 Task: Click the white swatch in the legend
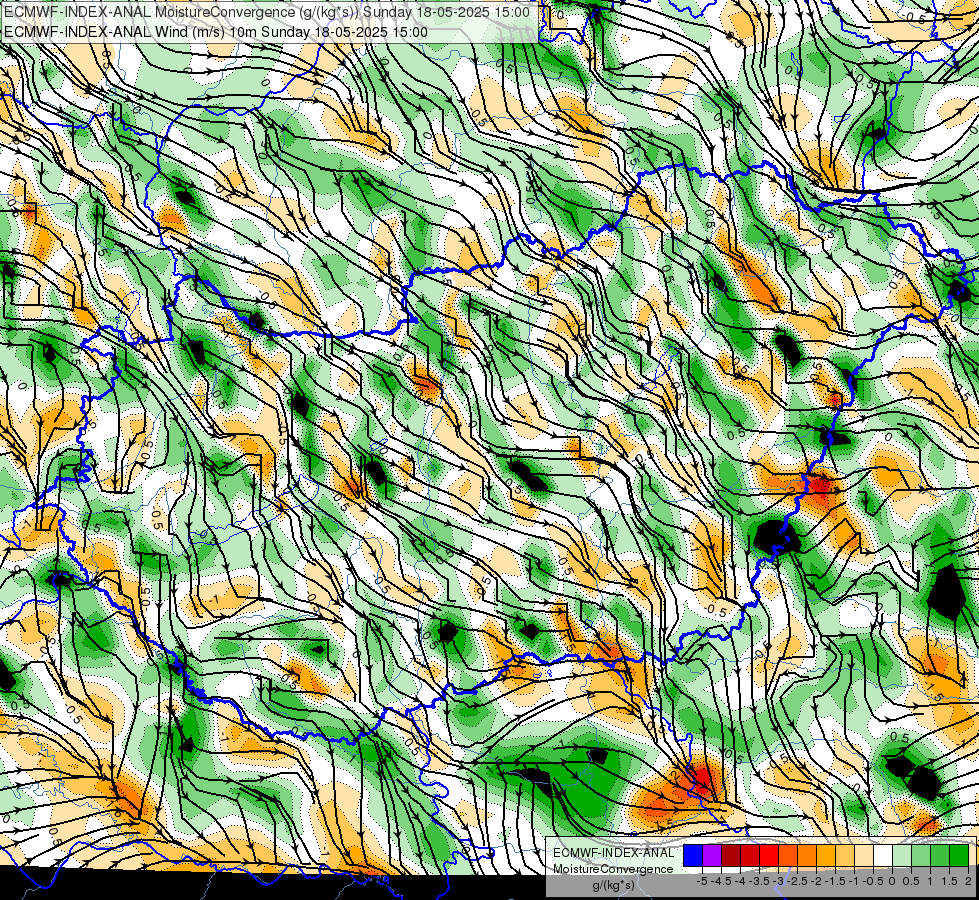883,855
